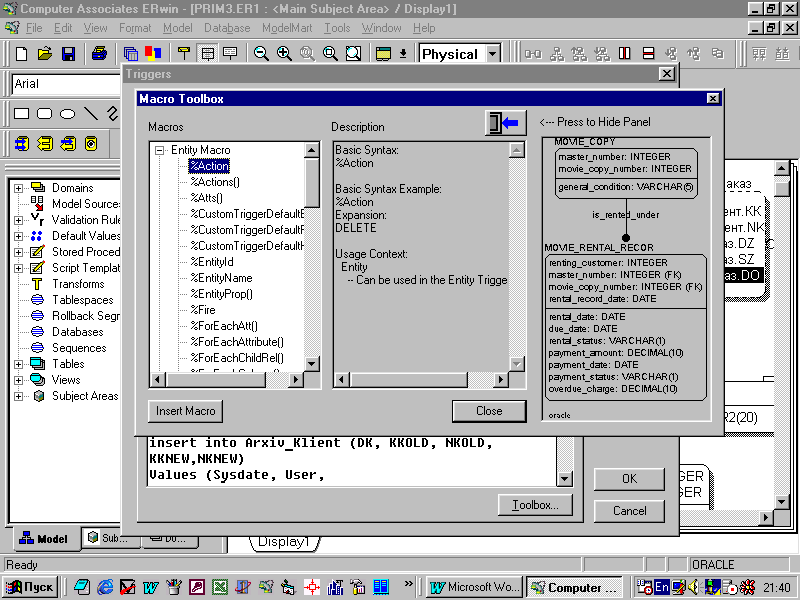800x600 pixels.
Task: Select the Sequences item in model tree
Action: 79,348
